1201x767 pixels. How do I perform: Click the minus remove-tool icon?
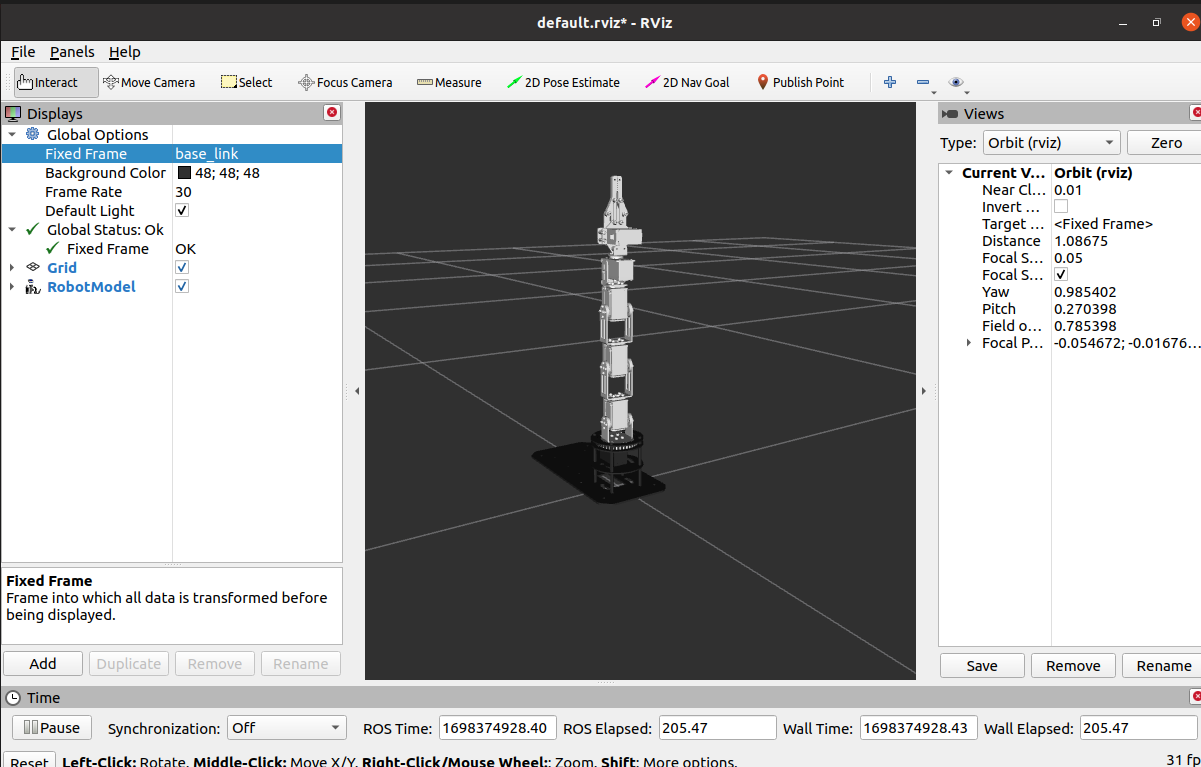[922, 83]
